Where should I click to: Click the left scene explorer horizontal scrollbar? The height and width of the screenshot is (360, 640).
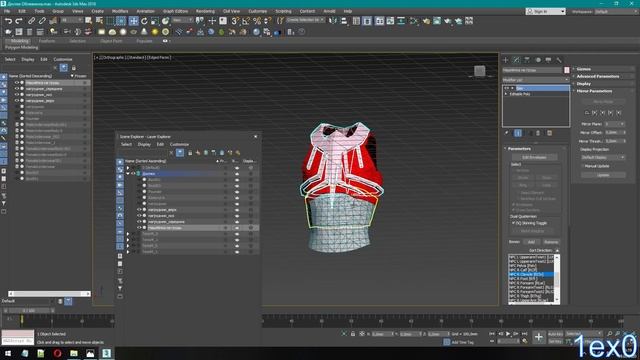click(x=49, y=293)
